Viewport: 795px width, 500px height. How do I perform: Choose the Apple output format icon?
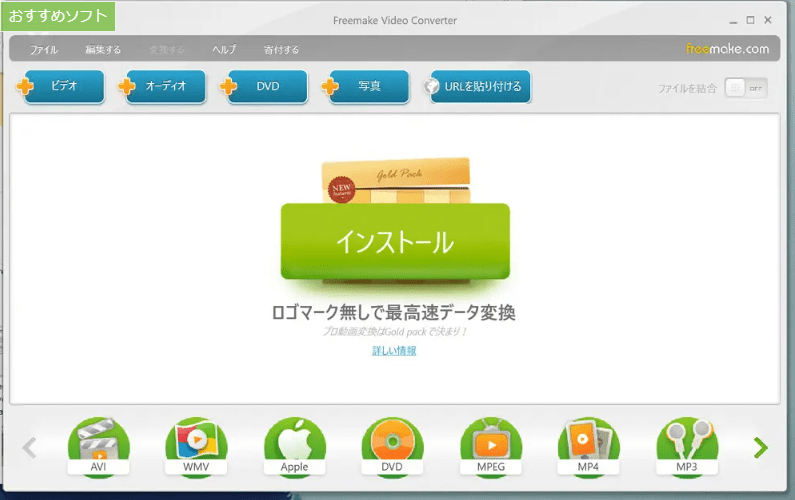tap(295, 446)
